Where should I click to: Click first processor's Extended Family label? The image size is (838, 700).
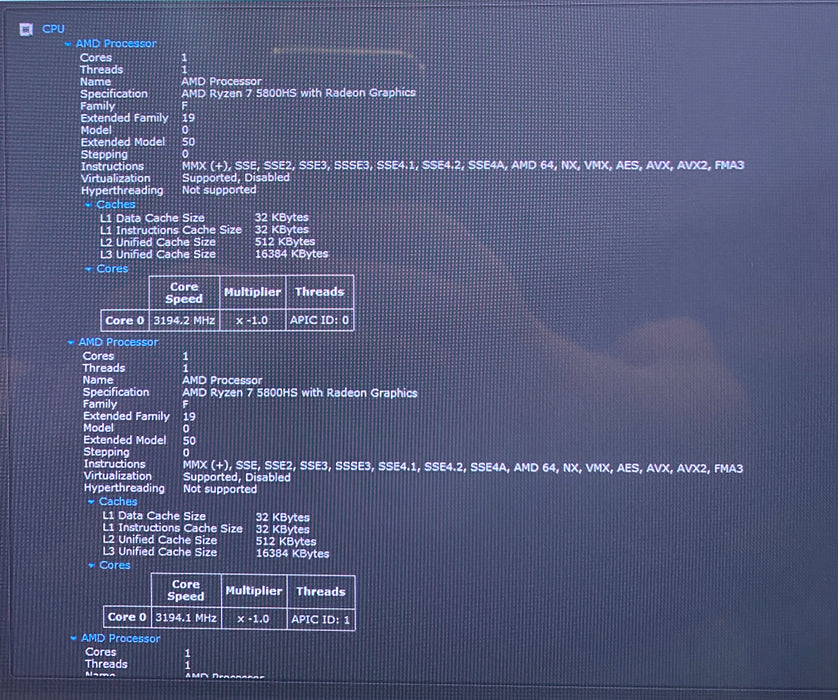pos(124,118)
